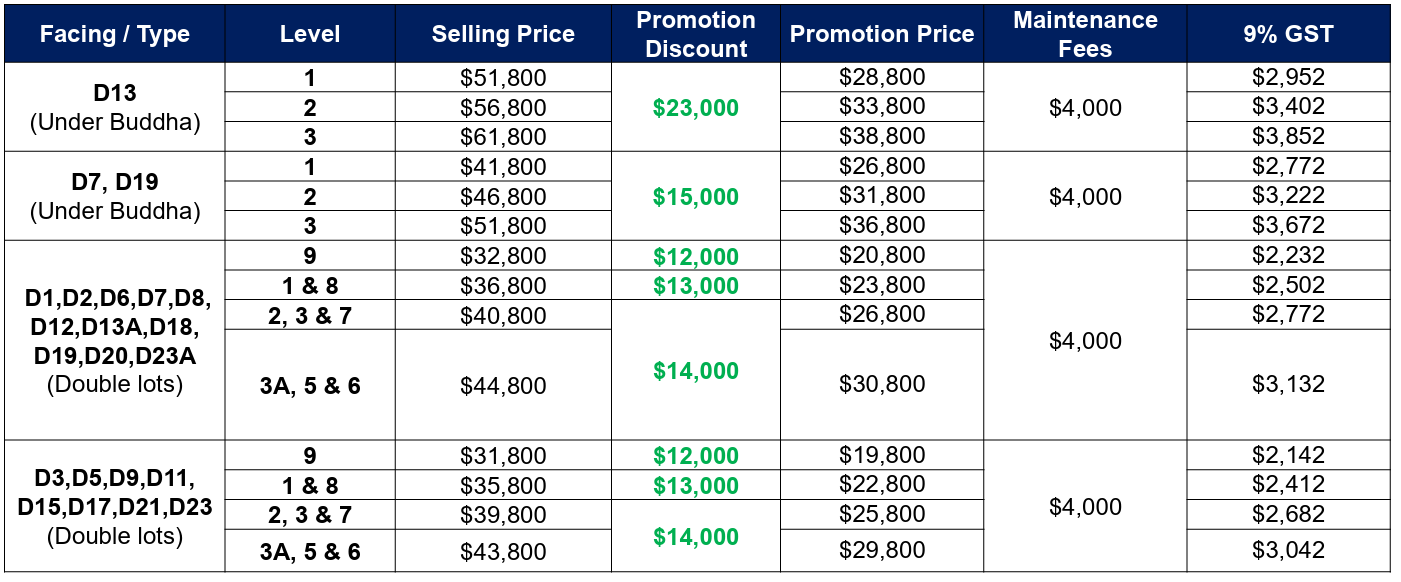
Task: Click the D1,D2,D6 double lots cell
Action: click(x=115, y=341)
